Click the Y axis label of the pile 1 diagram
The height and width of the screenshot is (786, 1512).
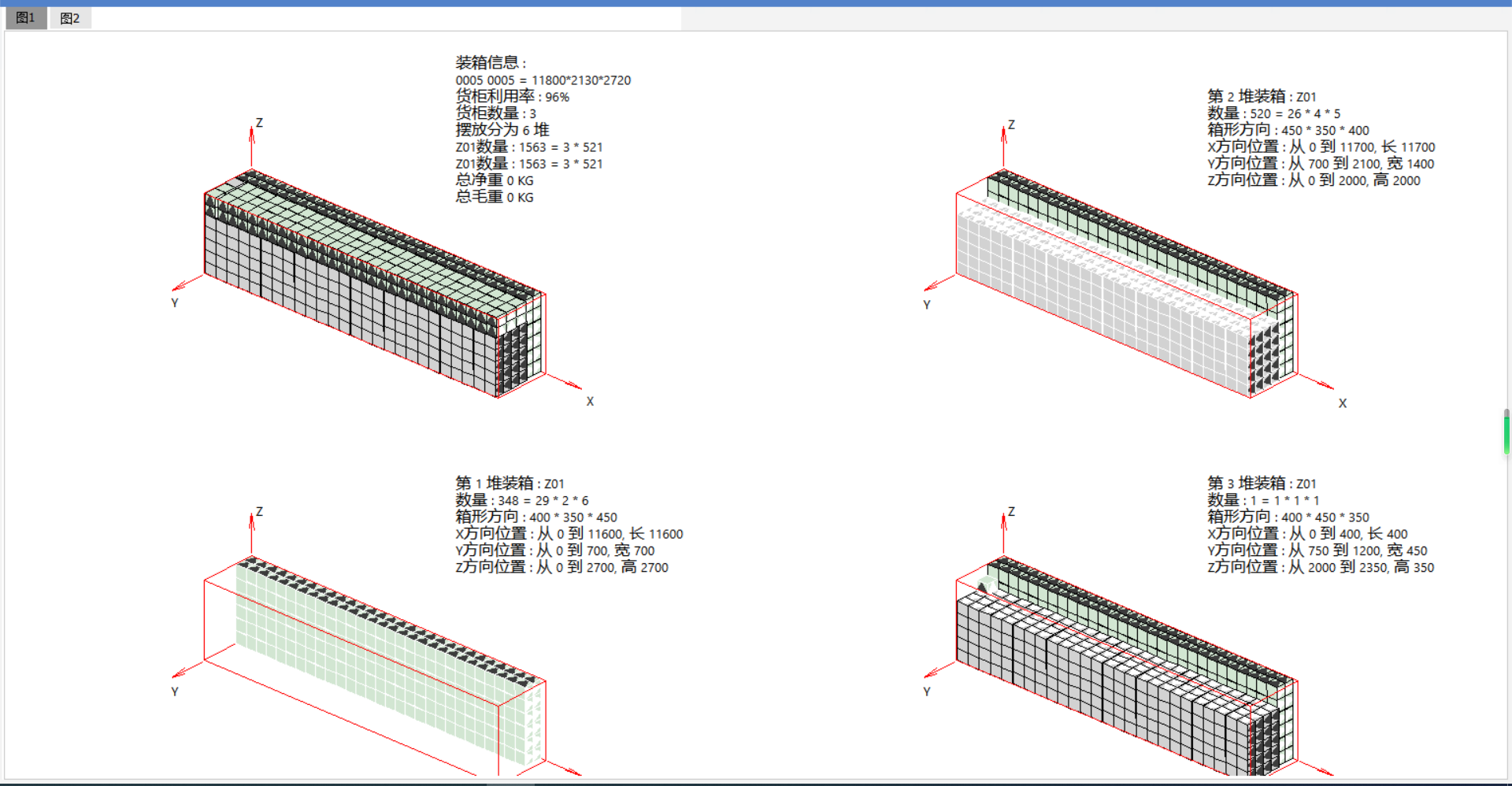(175, 692)
